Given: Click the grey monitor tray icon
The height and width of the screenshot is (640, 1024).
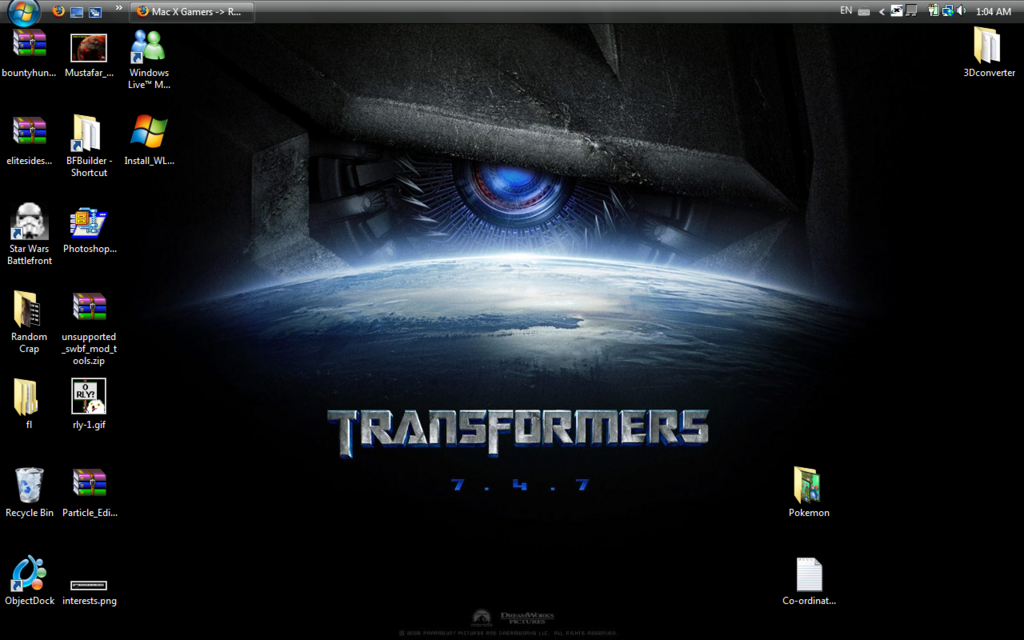Looking at the screenshot, I should coord(912,10).
